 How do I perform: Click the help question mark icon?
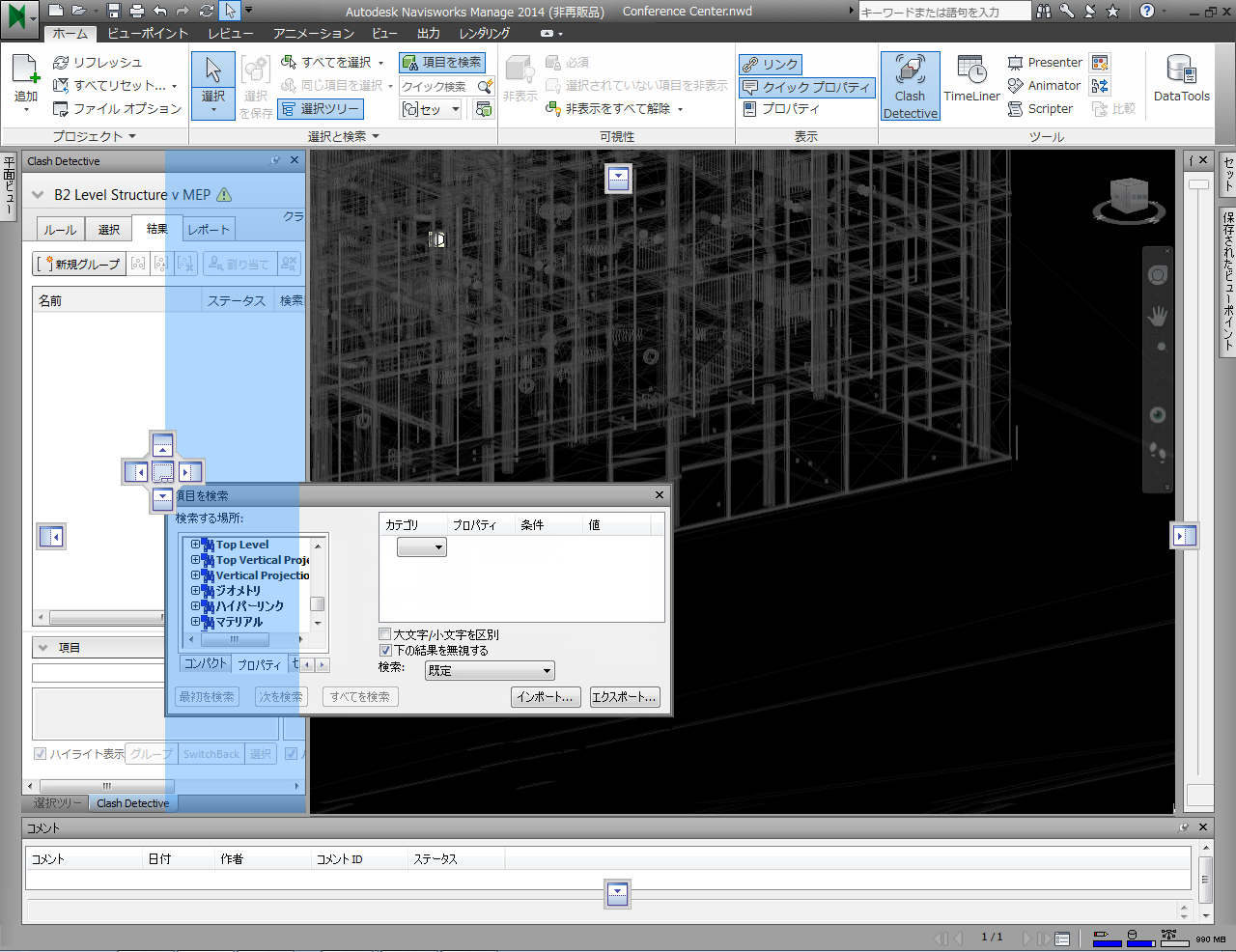point(1147,12)
